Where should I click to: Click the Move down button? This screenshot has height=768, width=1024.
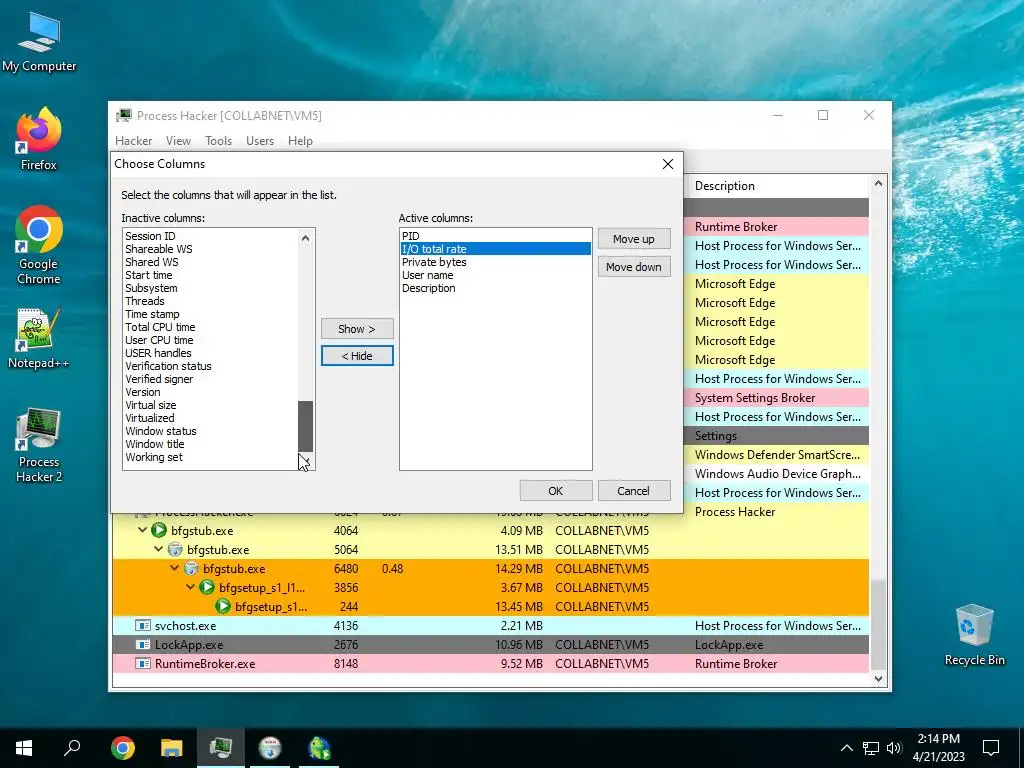coord(633,266)
